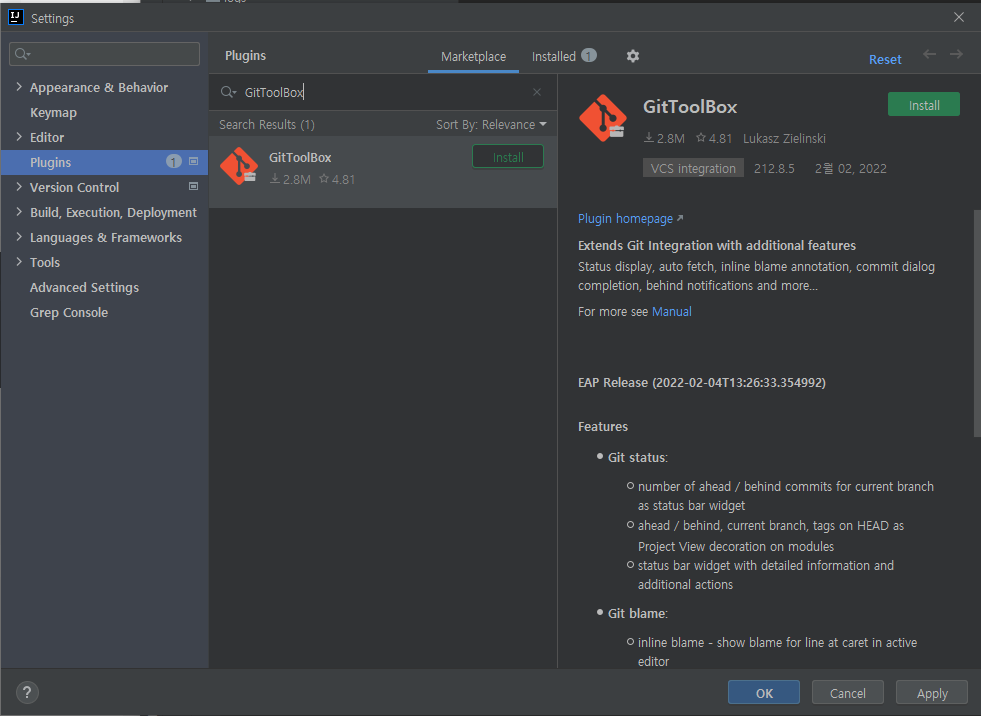Open Grep Console settings
This screenshot has height=716, width=981.
coord(69,312)
